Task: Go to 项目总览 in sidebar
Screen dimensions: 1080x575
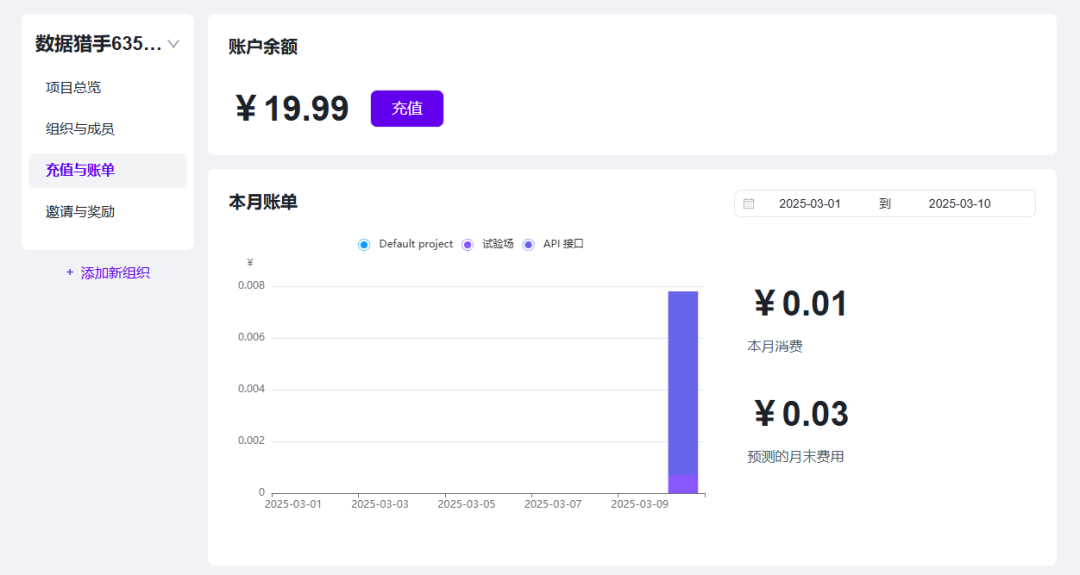Action: click(73, 87)
